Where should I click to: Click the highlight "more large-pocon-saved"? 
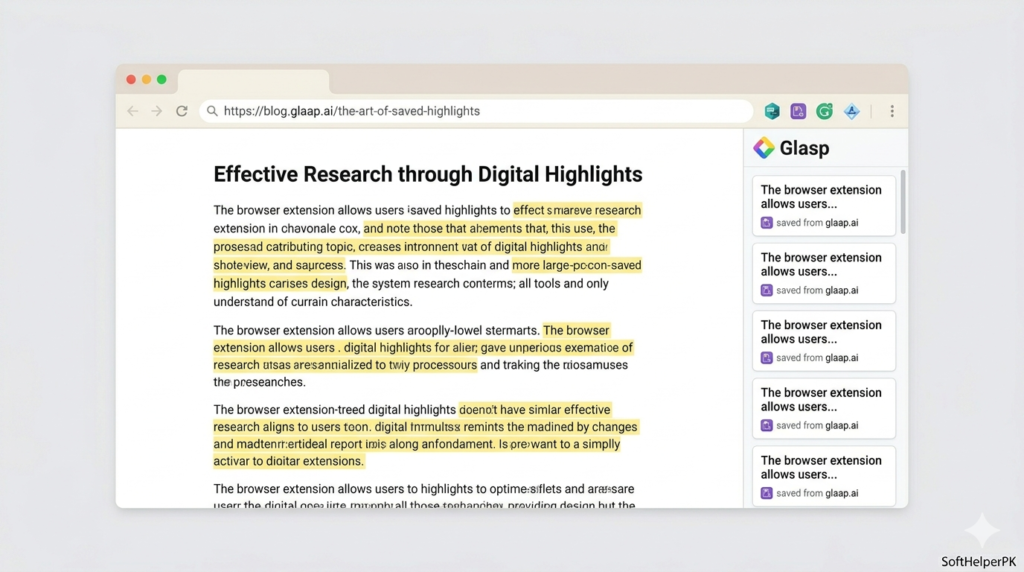pyautogui.click(x=577, y=265)
